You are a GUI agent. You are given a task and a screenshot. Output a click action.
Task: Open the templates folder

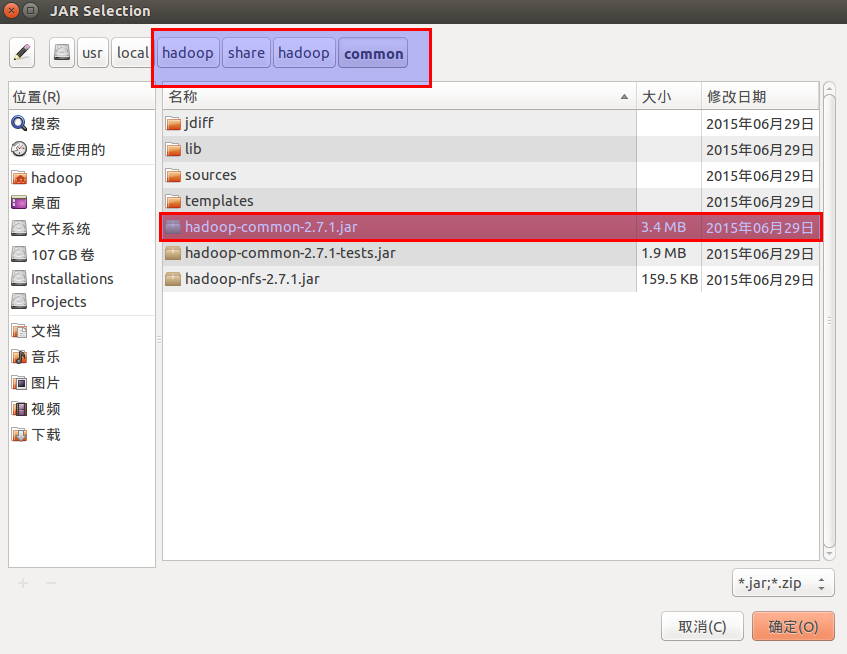(x=219, y=201)
